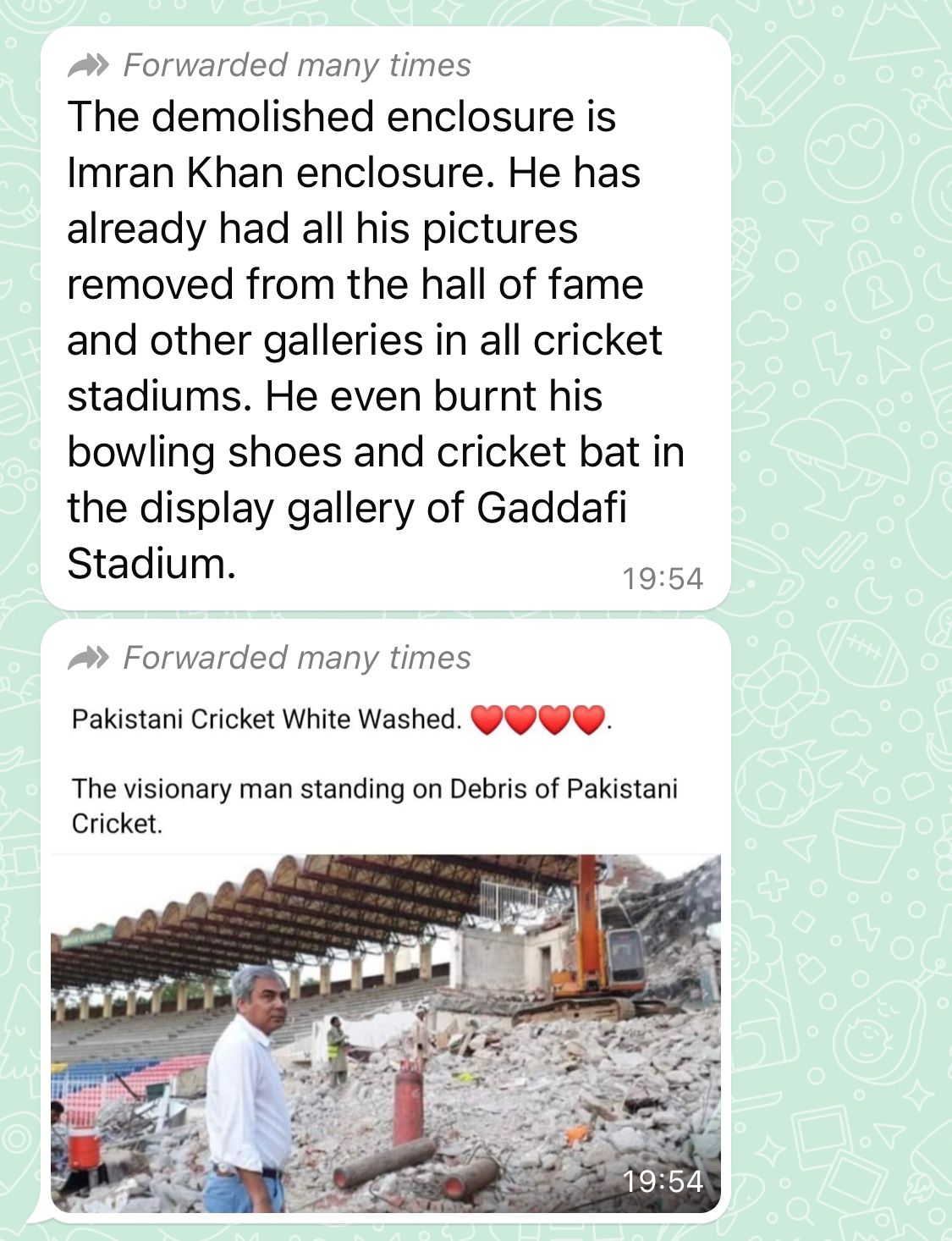Tap the red heart emojis in the caption
The image size is (952, 1241).
537,720
